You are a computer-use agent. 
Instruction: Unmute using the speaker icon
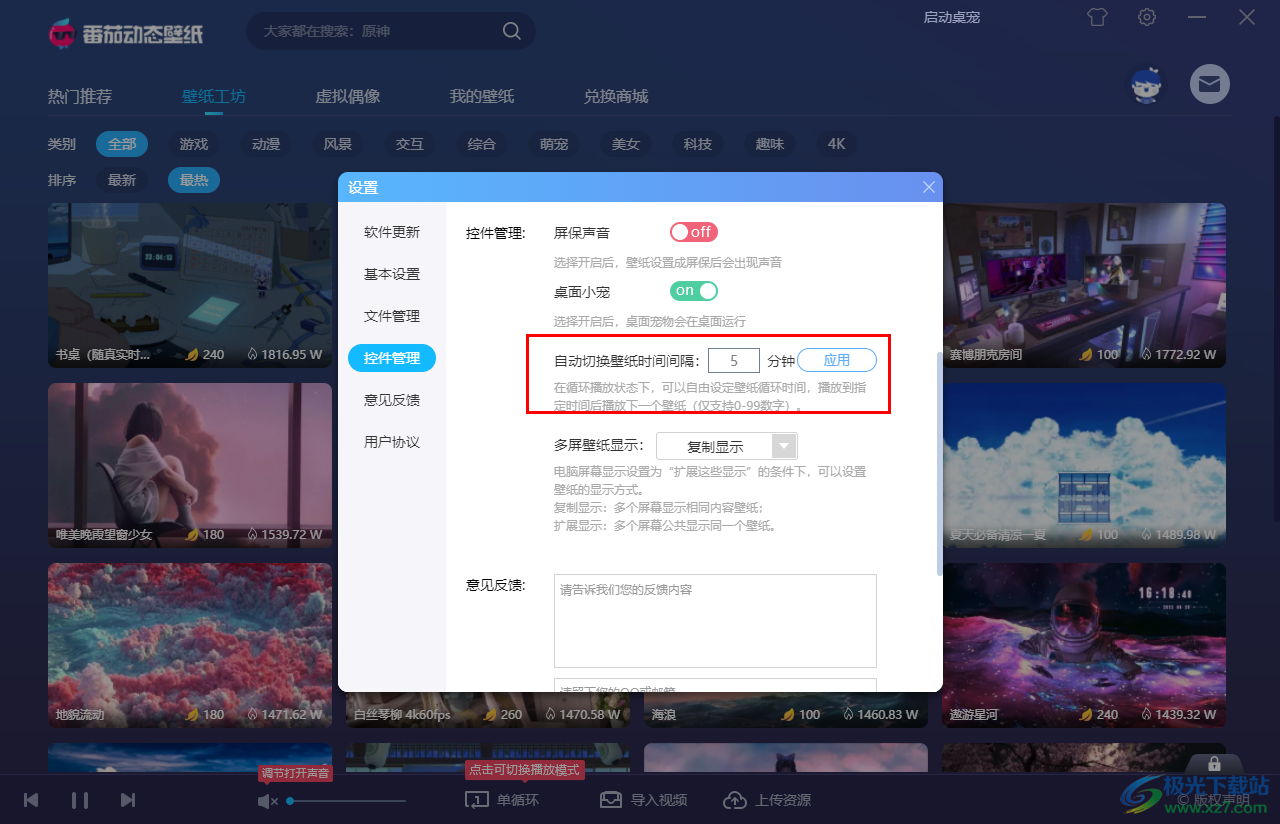point(267,801)
